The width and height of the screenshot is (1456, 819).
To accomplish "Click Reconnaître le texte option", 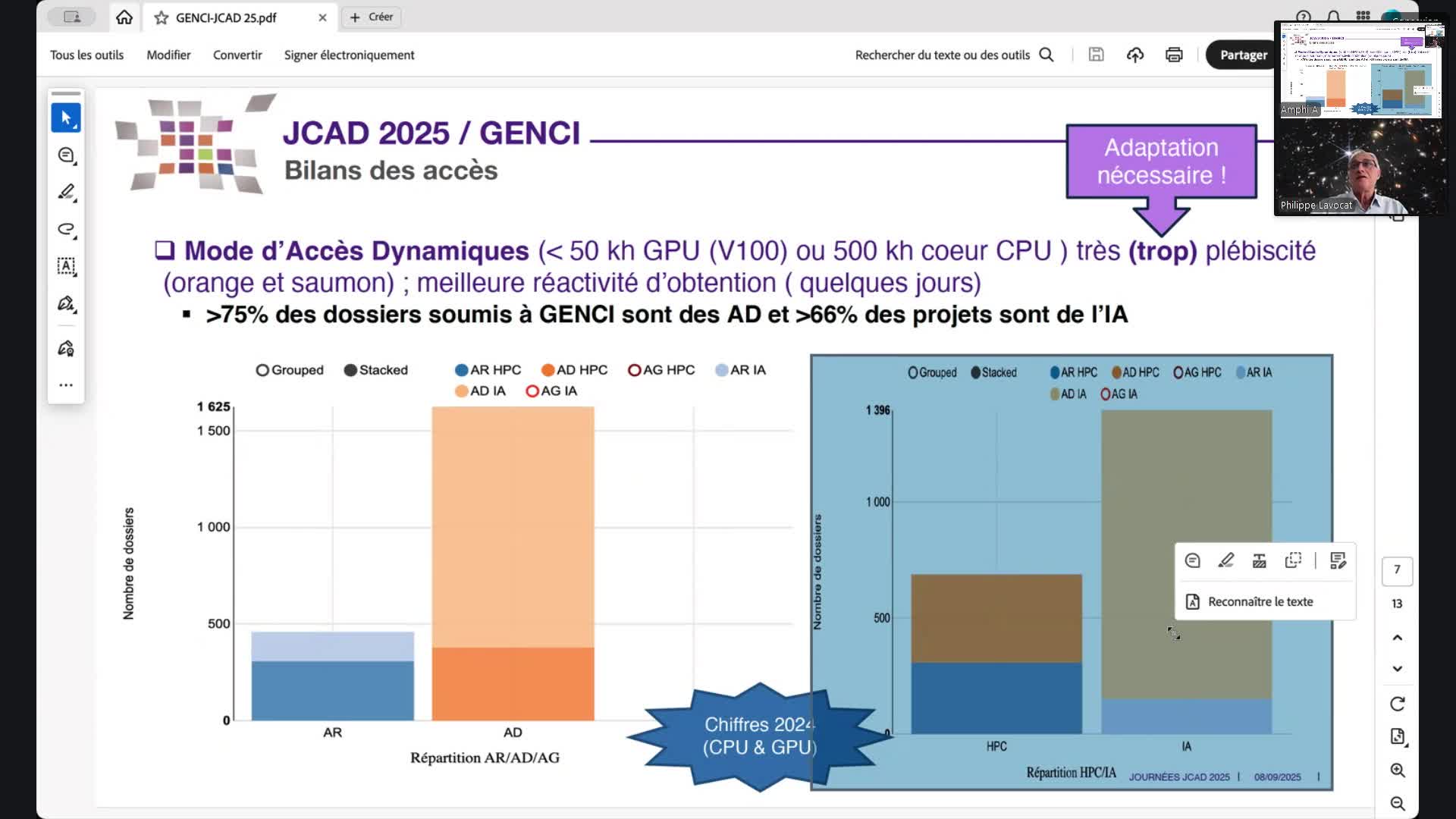I will point(1260,601).
